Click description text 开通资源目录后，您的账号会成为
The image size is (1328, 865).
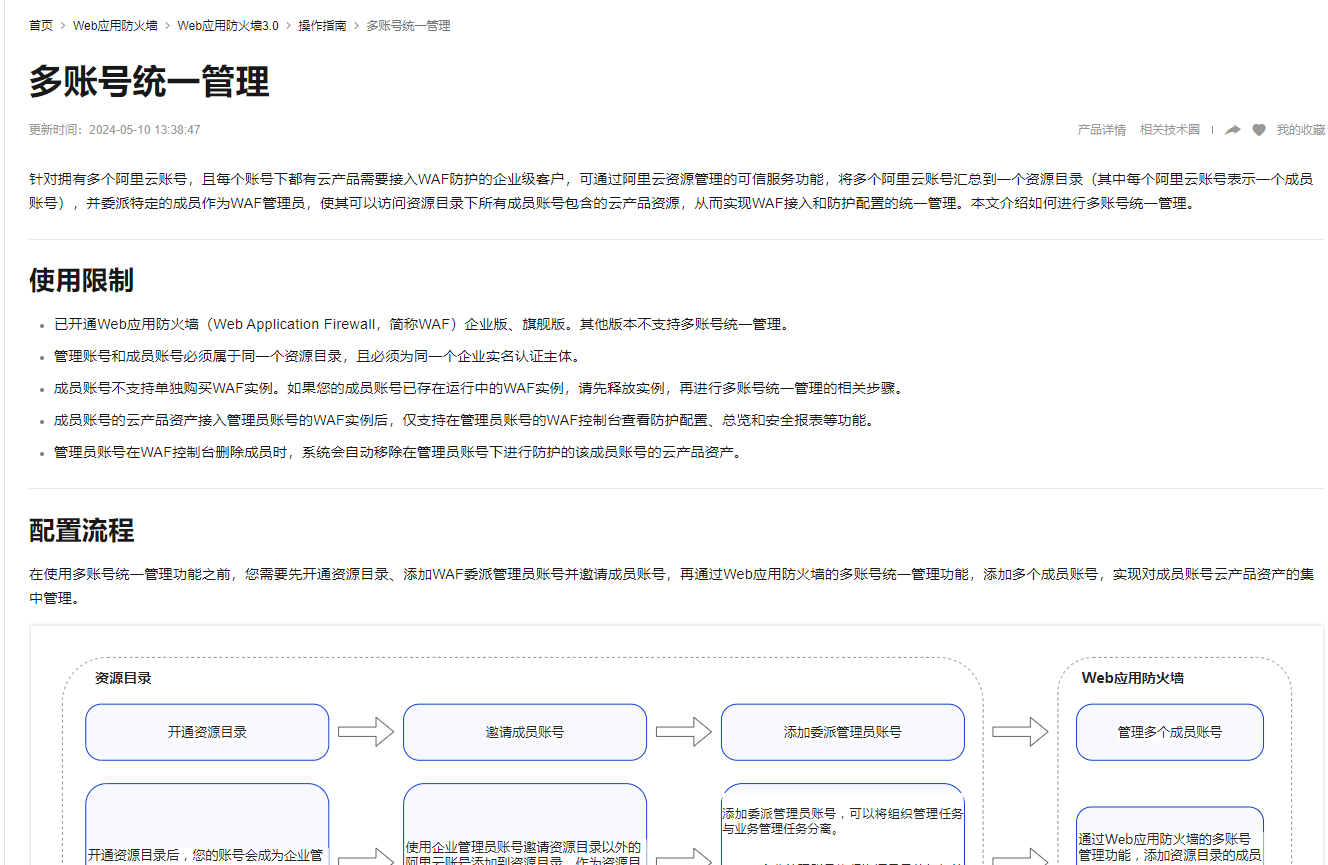(x=207, y=856)
